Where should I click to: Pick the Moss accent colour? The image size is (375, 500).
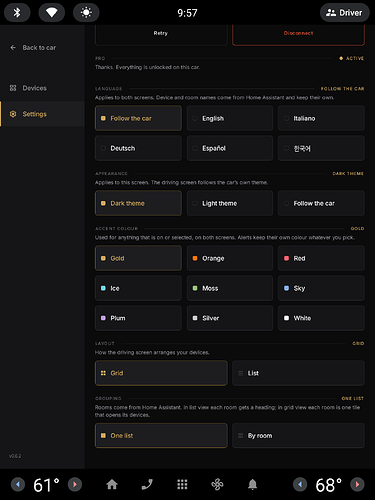tap(230, 288)
